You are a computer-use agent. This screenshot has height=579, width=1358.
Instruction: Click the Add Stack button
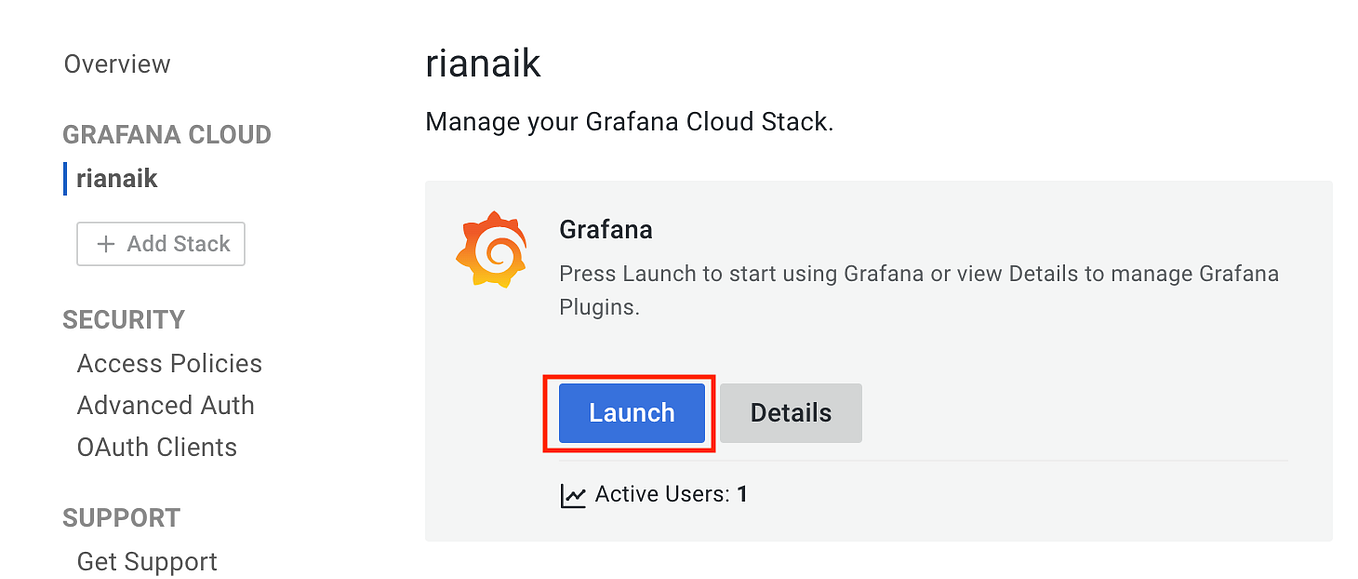point(160,243)
